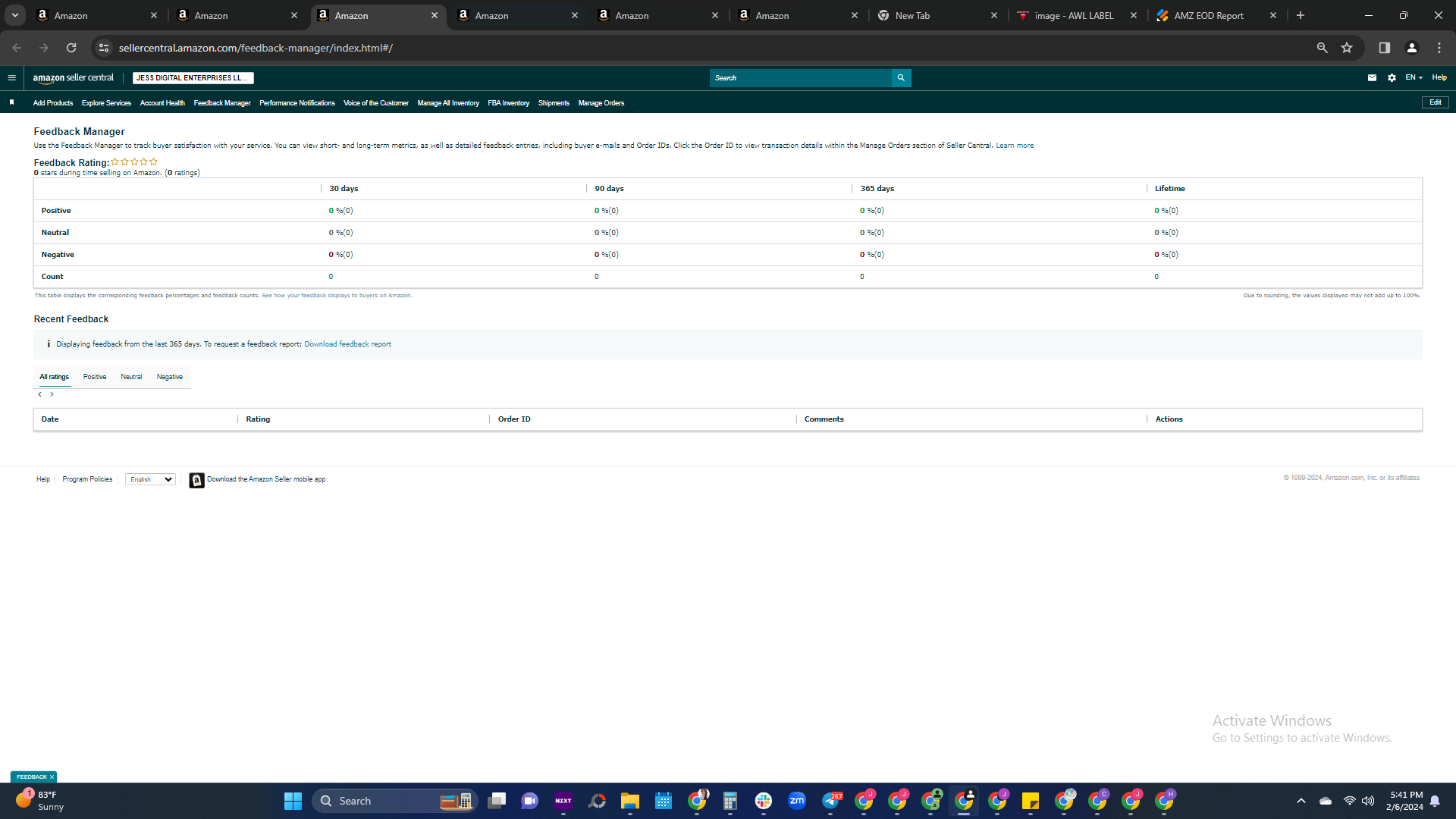The image size is (1456, 819).
Task: Click the search magnifier button in Seller Central
Action: [901, 77]
